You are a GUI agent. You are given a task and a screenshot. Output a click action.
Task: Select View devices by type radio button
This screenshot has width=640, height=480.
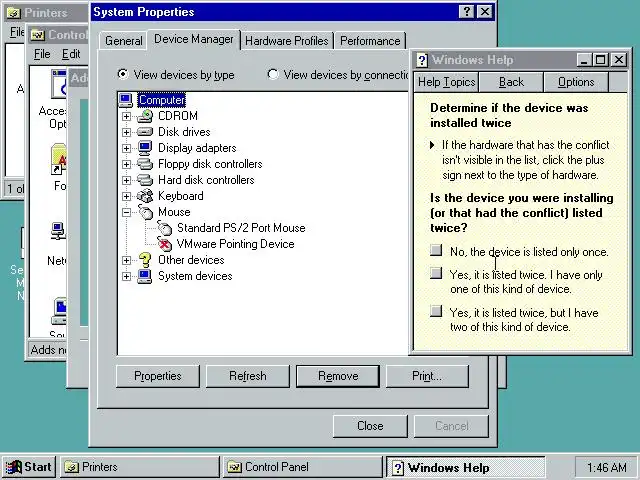click(122, 74)
